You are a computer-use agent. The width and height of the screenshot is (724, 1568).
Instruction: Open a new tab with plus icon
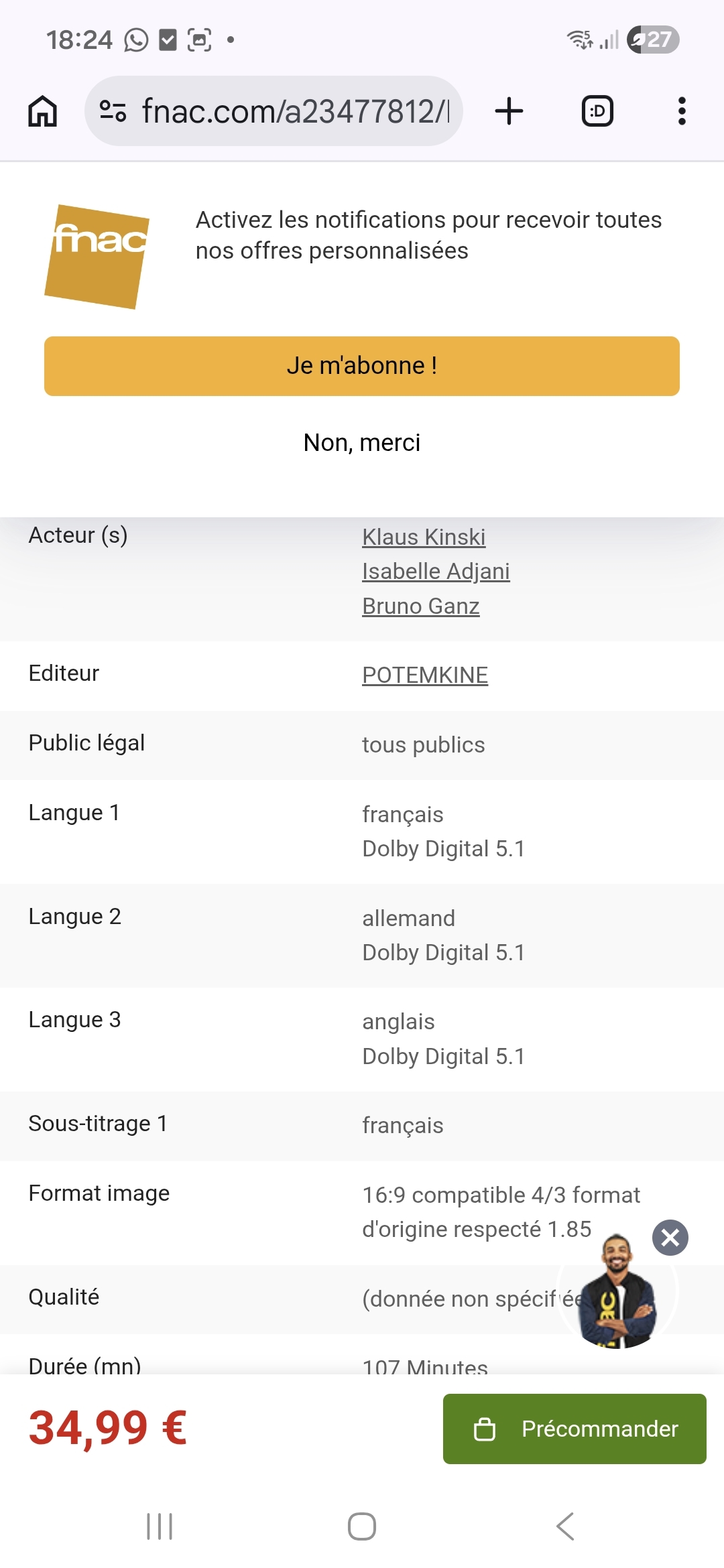click(x=509, y=111)
